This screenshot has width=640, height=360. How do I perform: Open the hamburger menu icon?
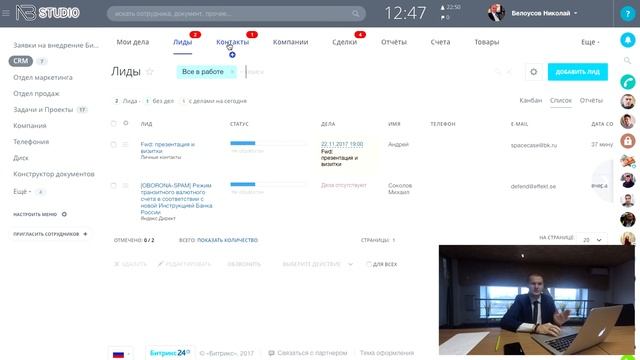(x=6, y=13)
